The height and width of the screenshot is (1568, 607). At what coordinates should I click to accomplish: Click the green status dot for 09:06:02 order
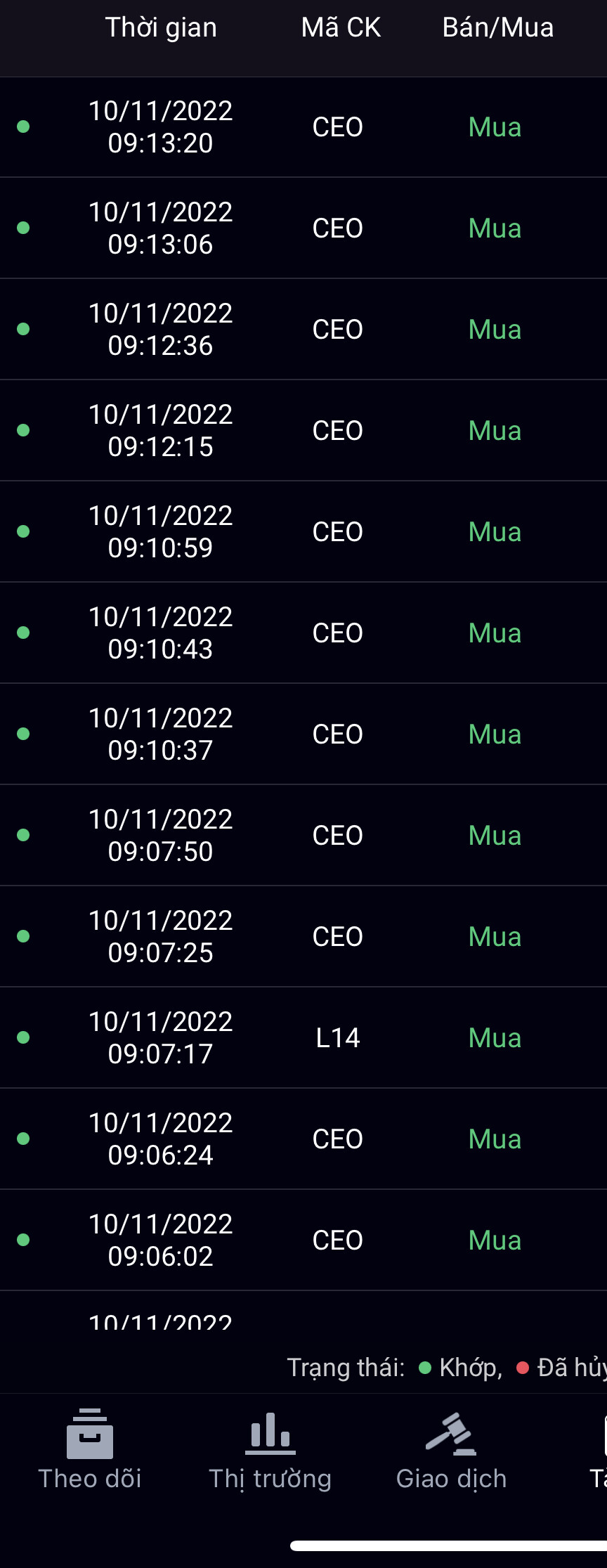(23, 1240)
